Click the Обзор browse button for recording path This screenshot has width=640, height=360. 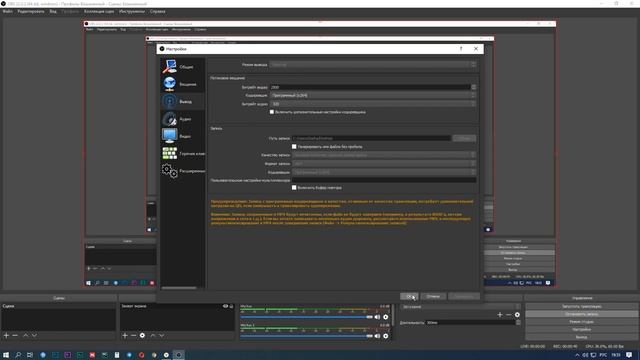point(464,138)
